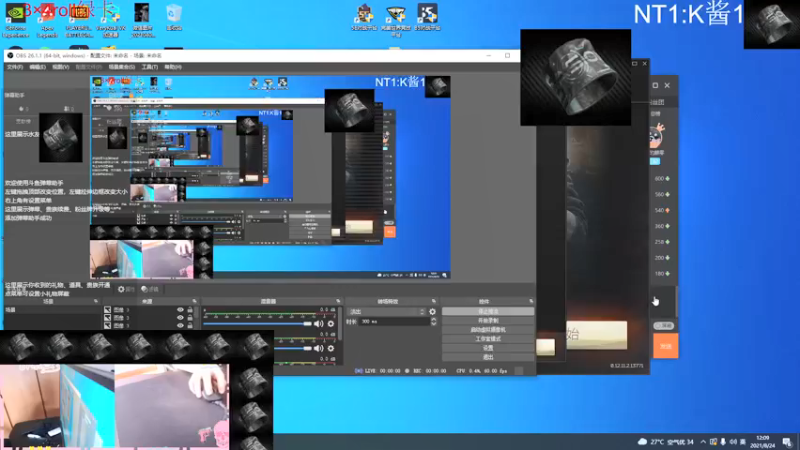Mute the first audio mixer channel
800x450 pixels.
point(319,323)
